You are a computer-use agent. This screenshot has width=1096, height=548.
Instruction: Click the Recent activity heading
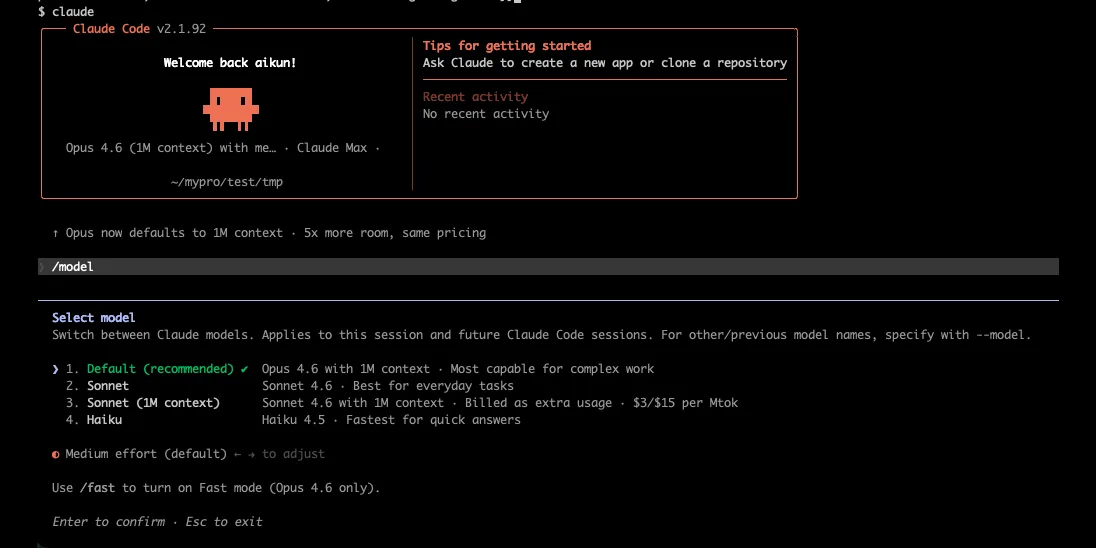[475, 96]
